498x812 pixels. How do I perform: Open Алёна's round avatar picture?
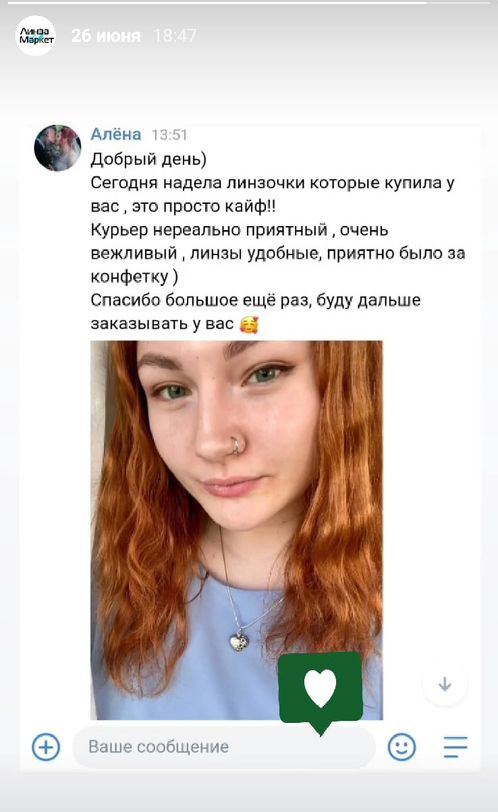[x=57, y=148]
